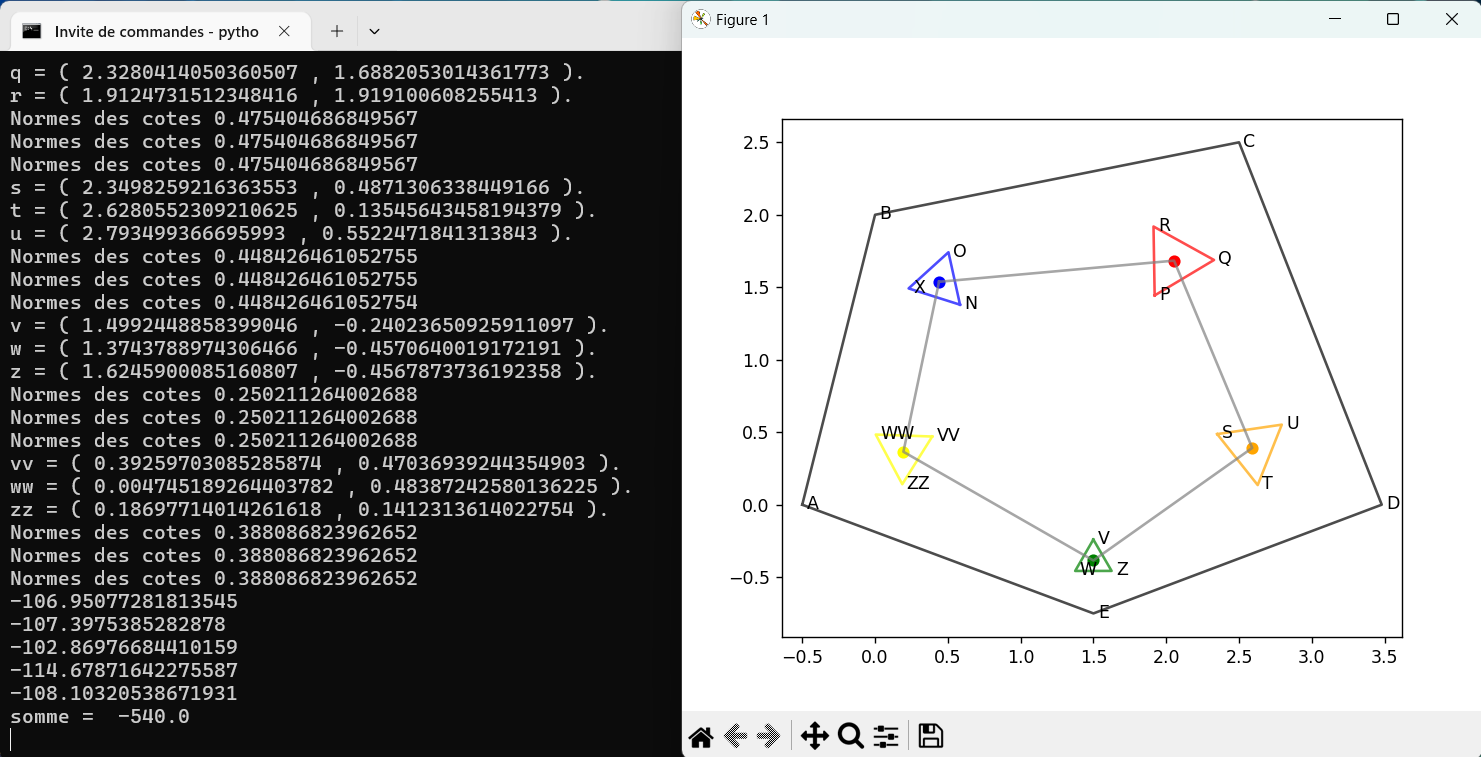Click the green dot near label W
The width and height of the screenshot is (1481, 757).
pos(1093,560)
